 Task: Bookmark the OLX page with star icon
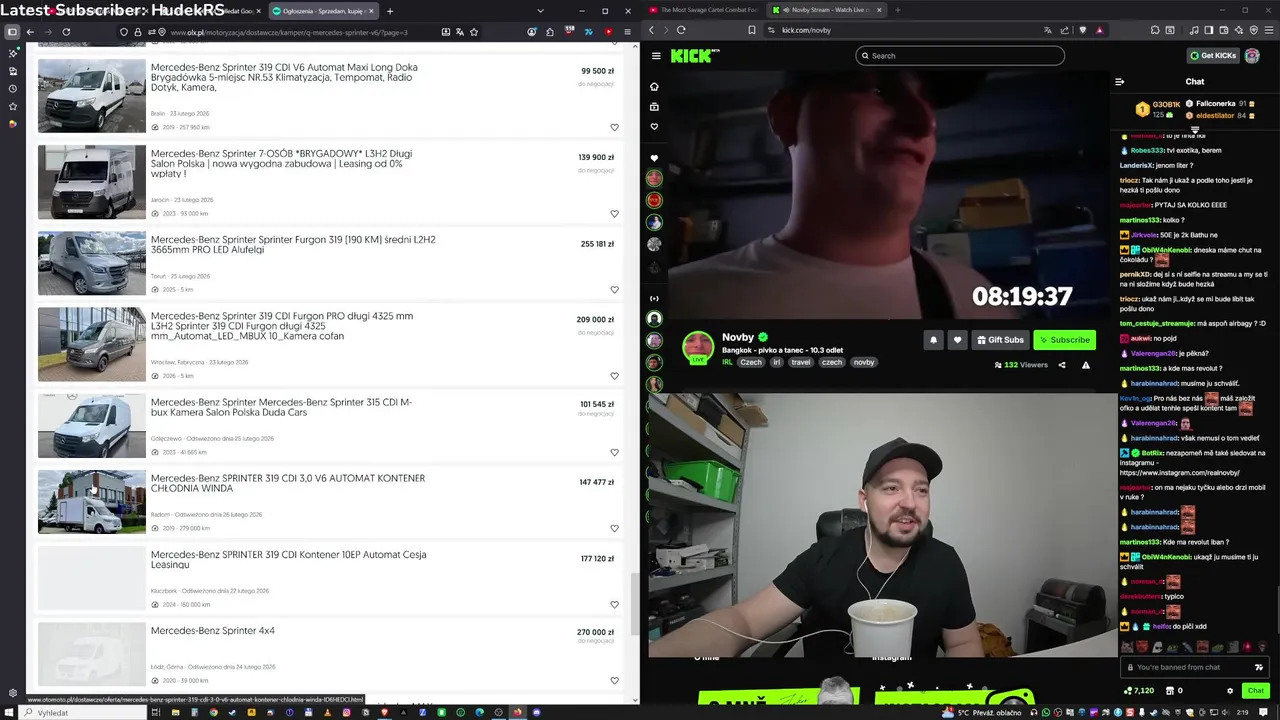coord(474,31)
